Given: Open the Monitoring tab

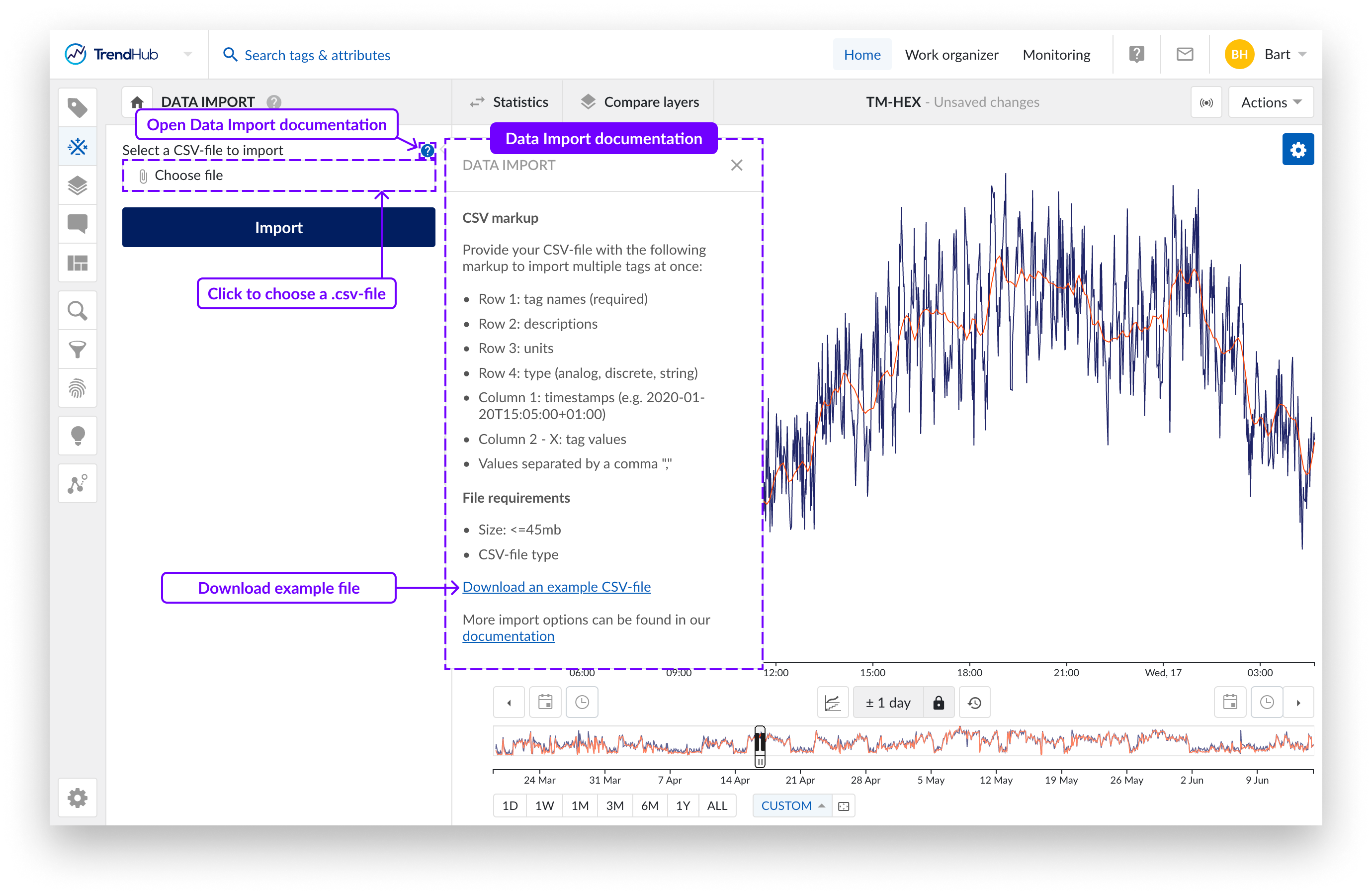Looking at the screenshot, I should tap(1056, 55).
